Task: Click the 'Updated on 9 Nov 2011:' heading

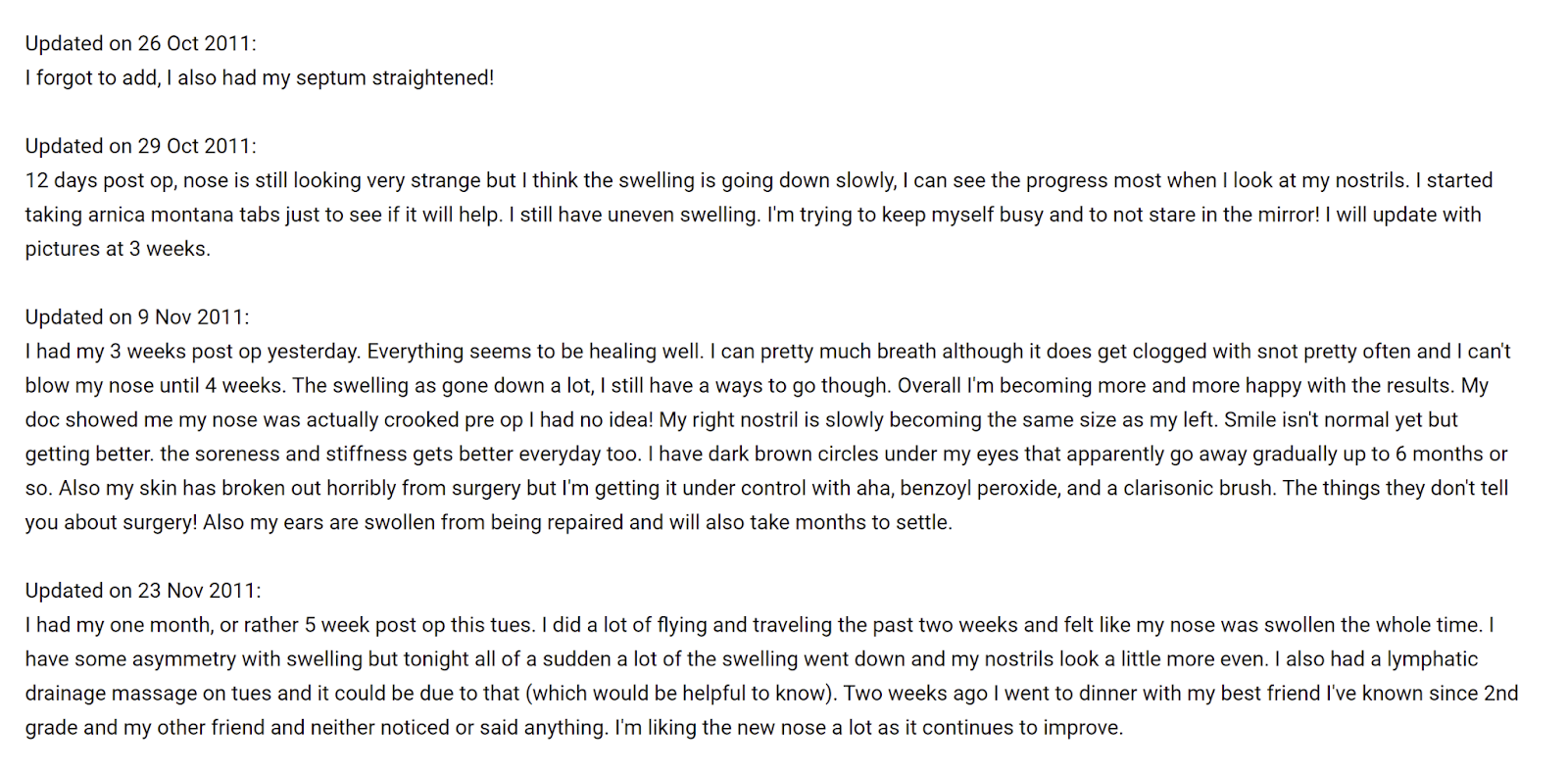Action: (x=137, y=317)
